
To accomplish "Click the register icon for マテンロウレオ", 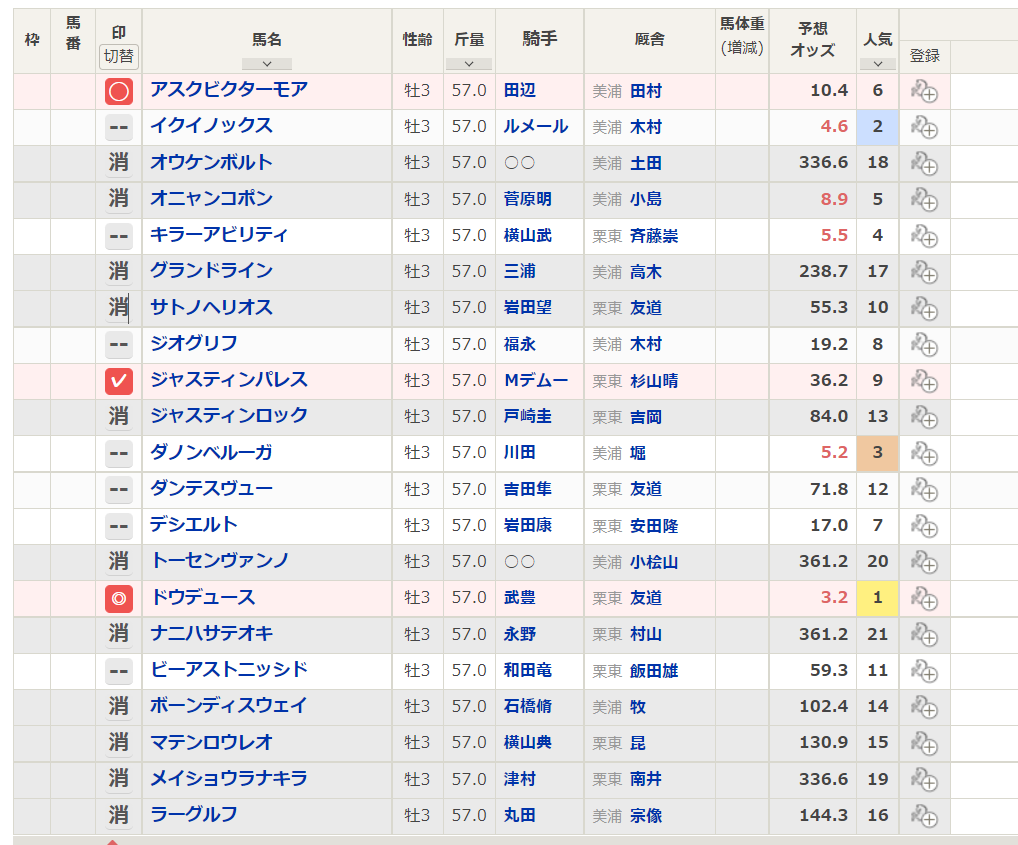I will (x=923, y=744).
